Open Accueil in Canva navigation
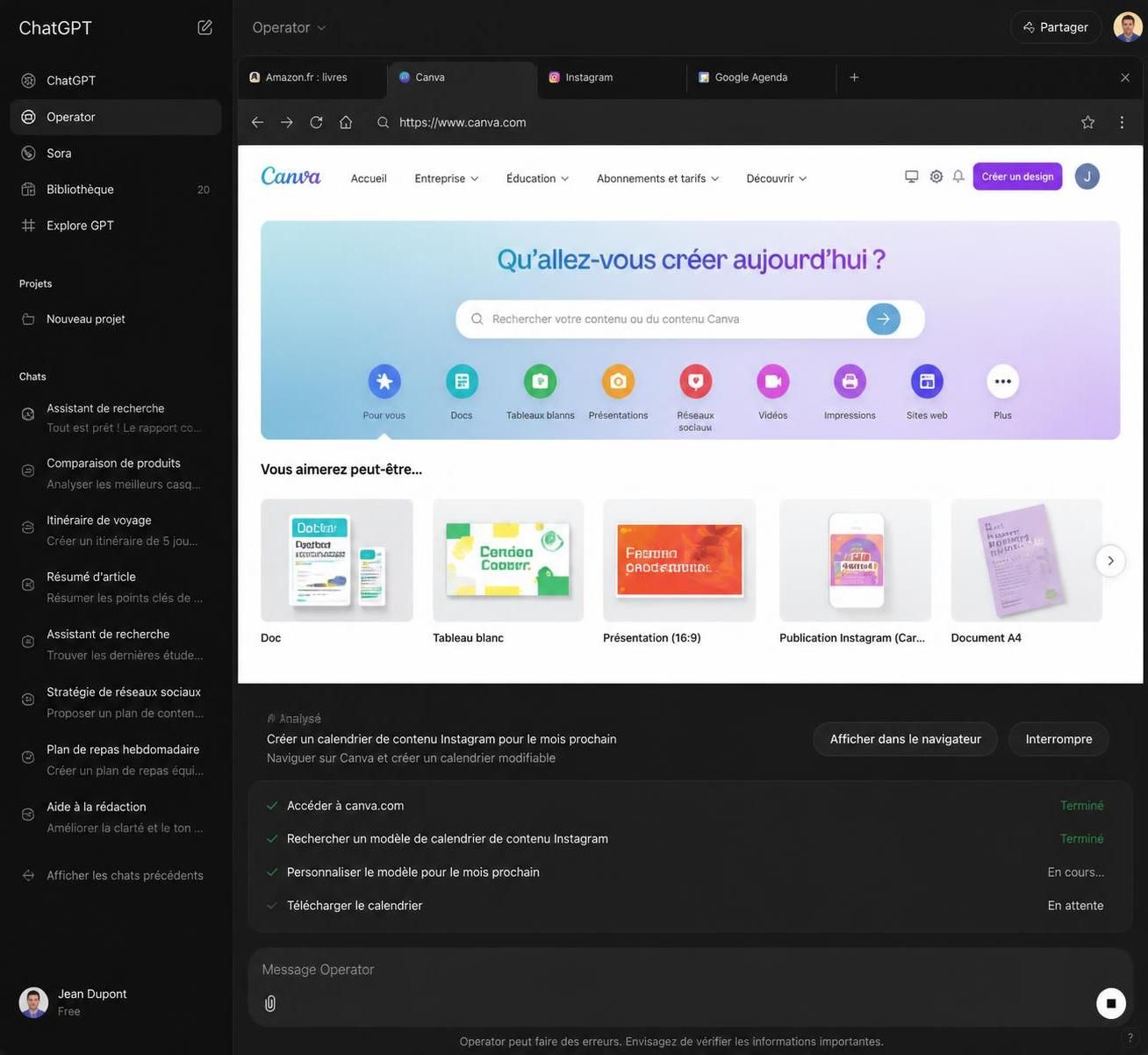 click(x=369, y=178)
